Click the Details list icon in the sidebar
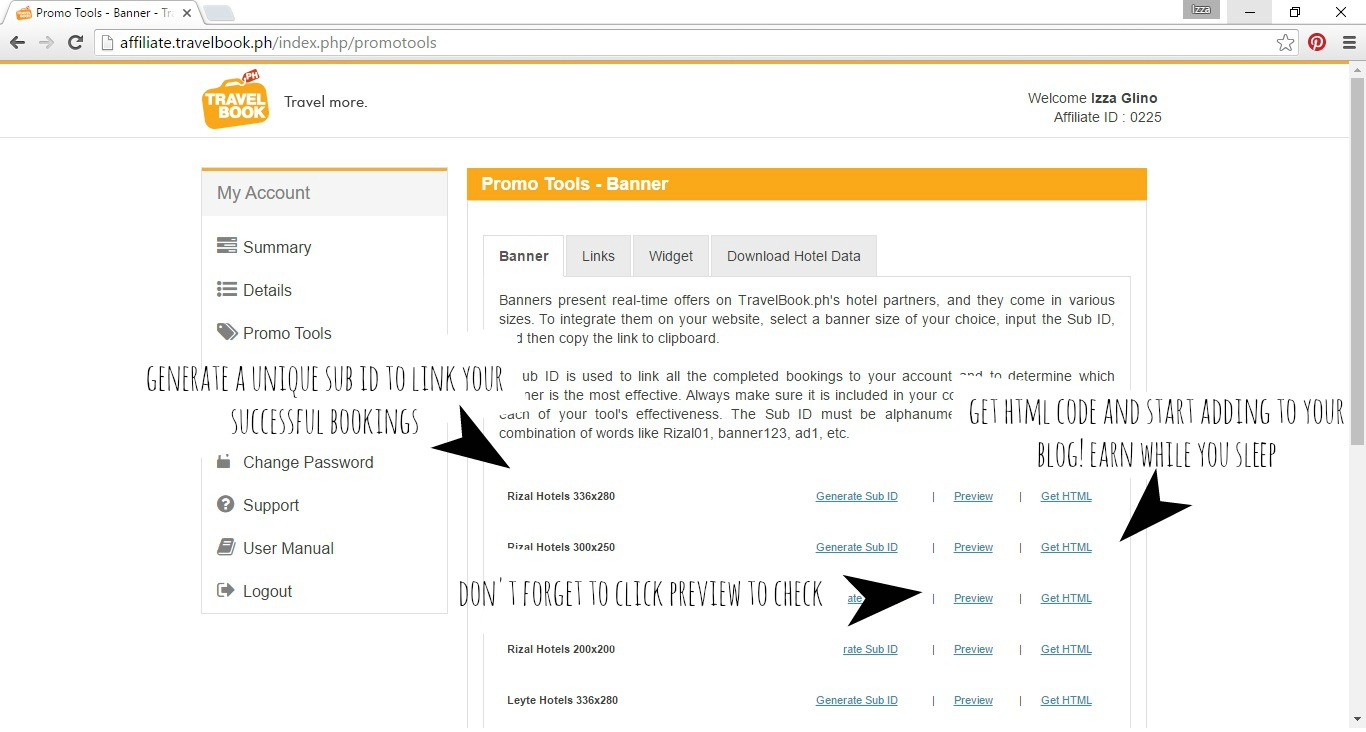The width and height of the screenshot is (1366, 732). tap(227, 289)
